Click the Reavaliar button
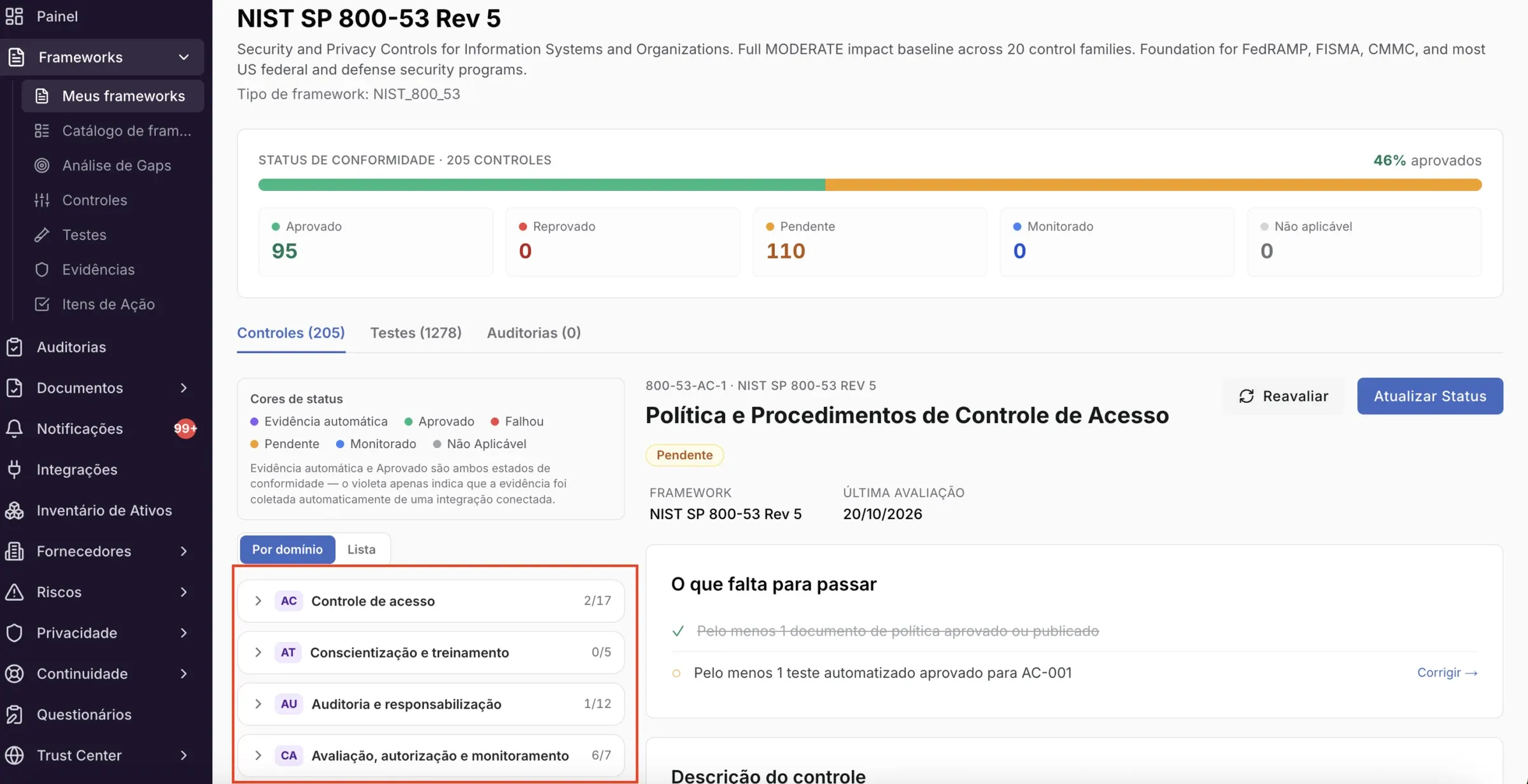 coord(1284,396)
